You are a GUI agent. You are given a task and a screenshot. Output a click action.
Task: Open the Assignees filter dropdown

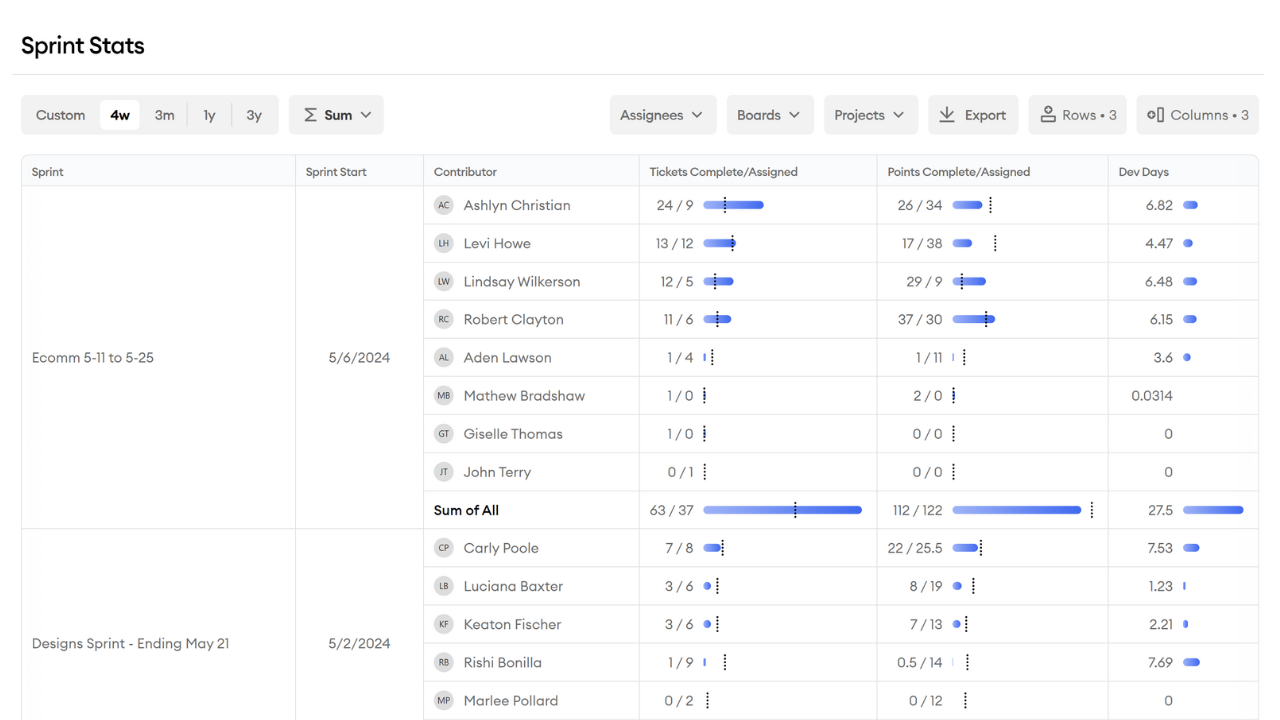tap(661, 115)
